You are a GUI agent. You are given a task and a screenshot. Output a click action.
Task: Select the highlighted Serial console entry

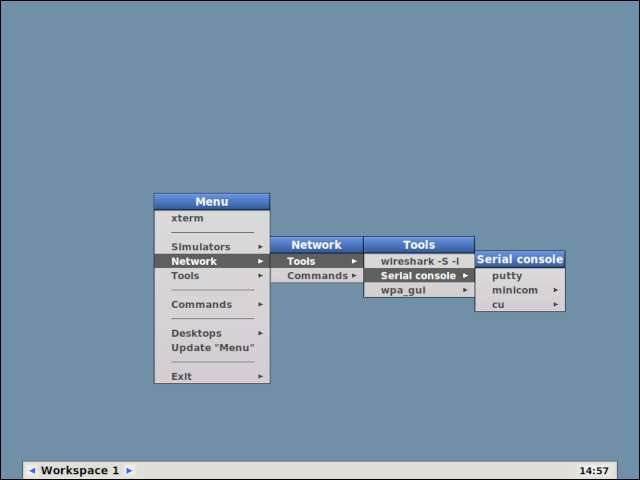419,276
